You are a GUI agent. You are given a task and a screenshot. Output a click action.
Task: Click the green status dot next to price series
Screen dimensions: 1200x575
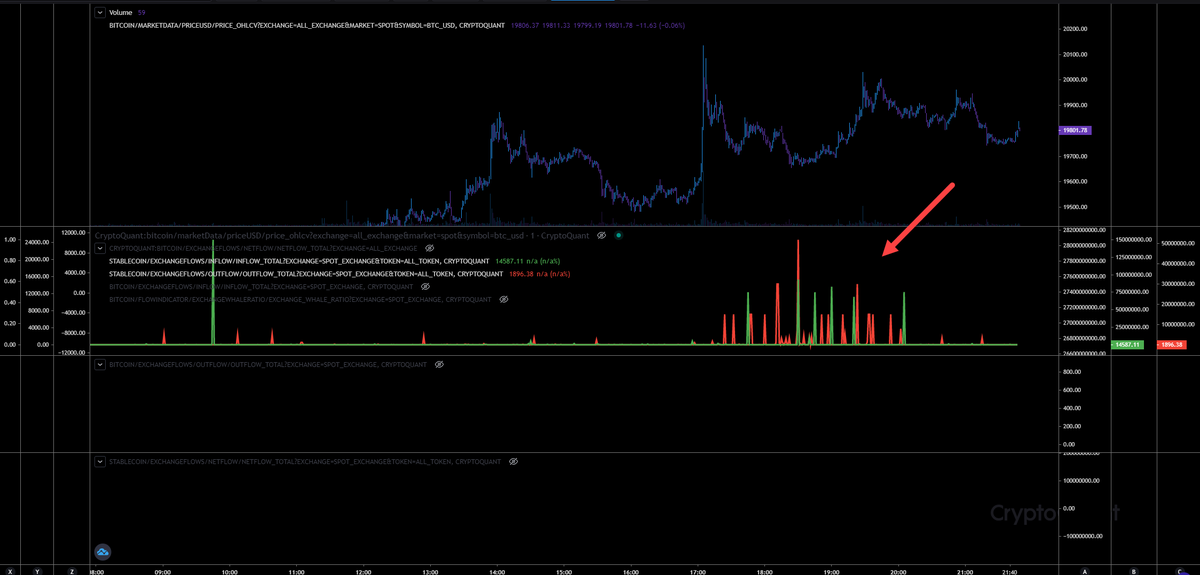619,235
